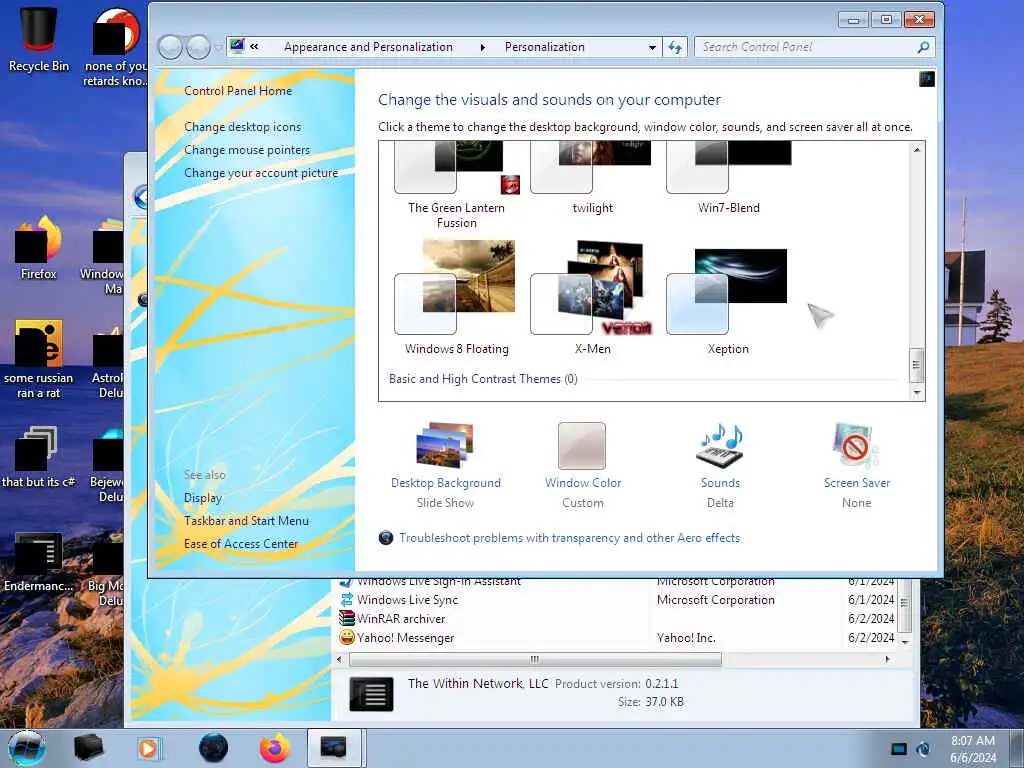1024x768 pixels.
Task: Select Windows Live Sync in programs list
Action: click(408, 600)
